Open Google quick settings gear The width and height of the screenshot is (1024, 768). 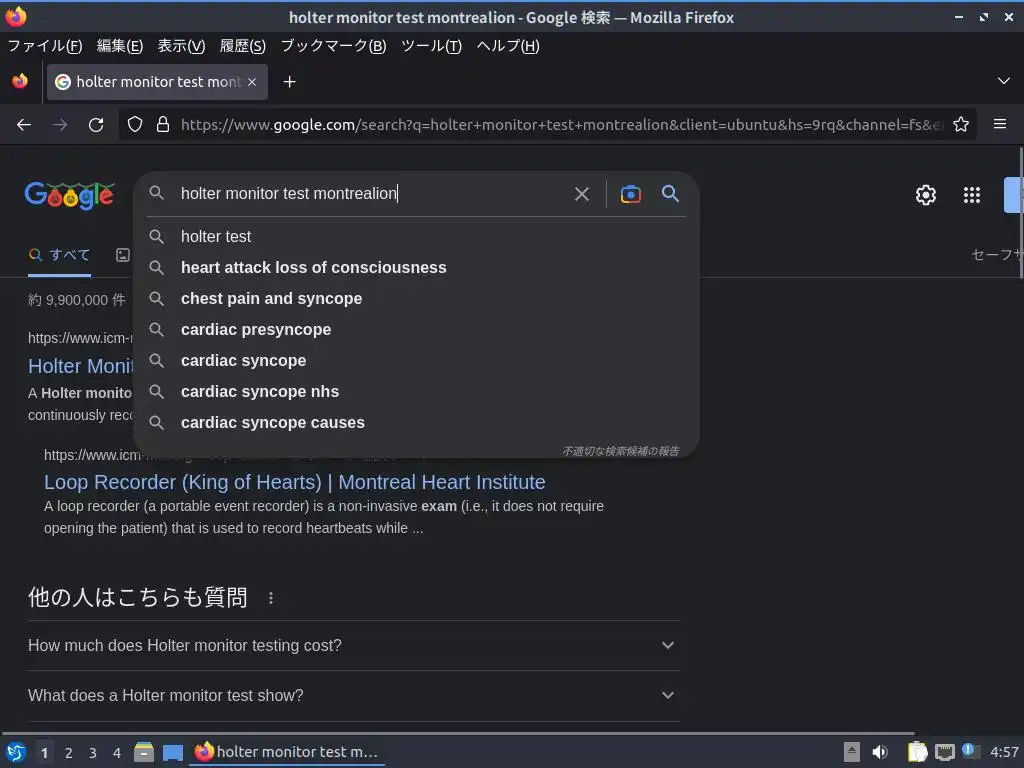pos(925,195)
